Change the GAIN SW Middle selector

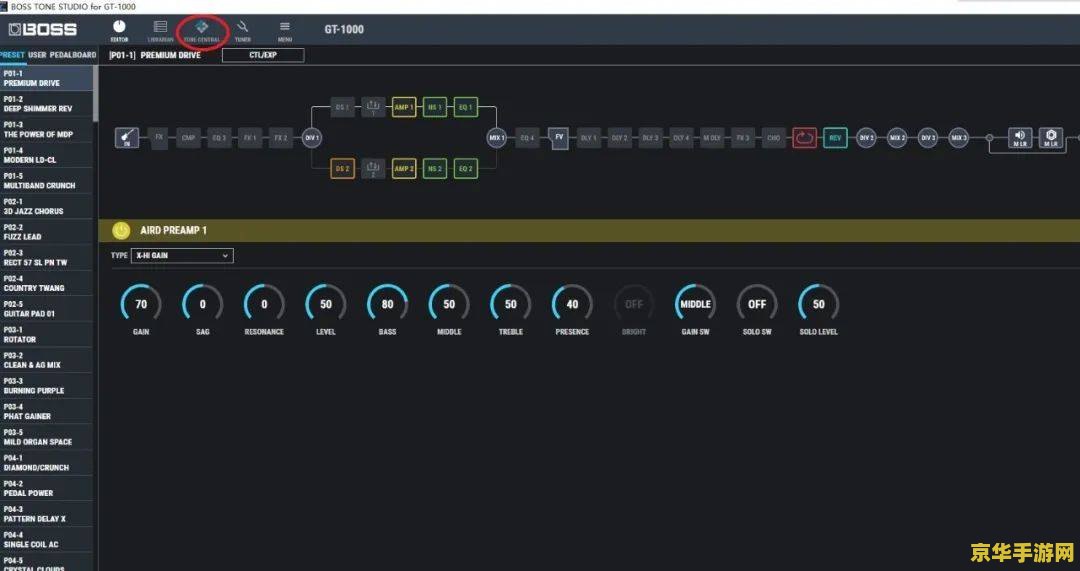(695, 304)
